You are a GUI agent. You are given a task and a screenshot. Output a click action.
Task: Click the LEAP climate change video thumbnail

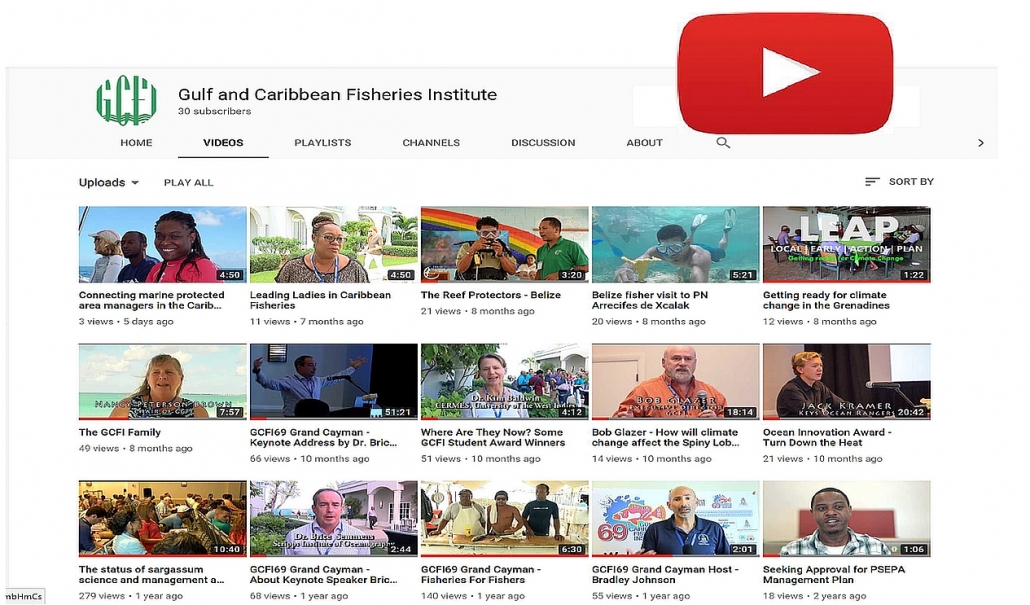(x=846, y=244)
